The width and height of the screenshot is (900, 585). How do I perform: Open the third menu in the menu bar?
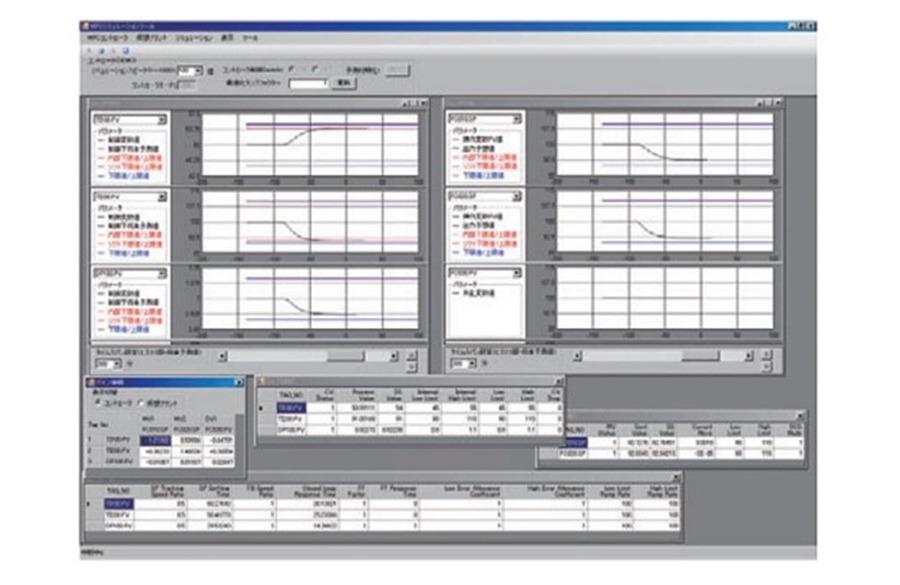tap(192, 37)
